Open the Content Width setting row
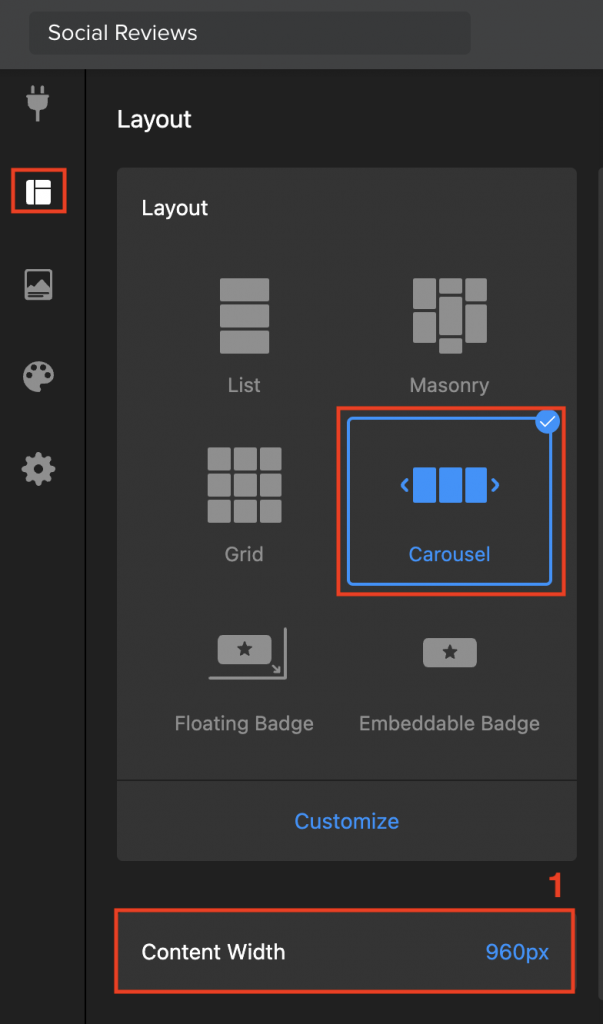 pos(345,952)
